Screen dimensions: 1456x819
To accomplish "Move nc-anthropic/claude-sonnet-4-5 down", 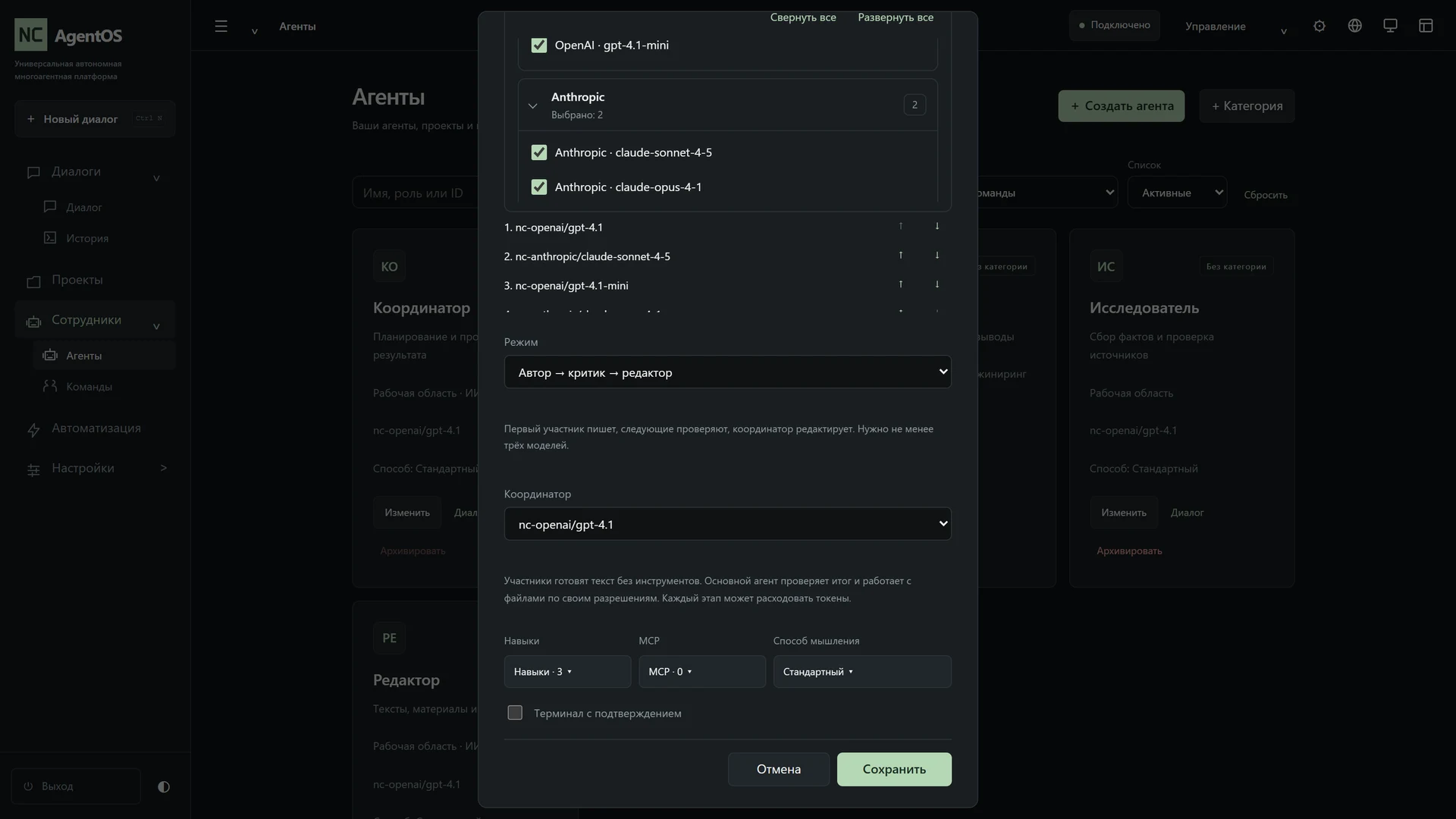I will tap(937, 256).
